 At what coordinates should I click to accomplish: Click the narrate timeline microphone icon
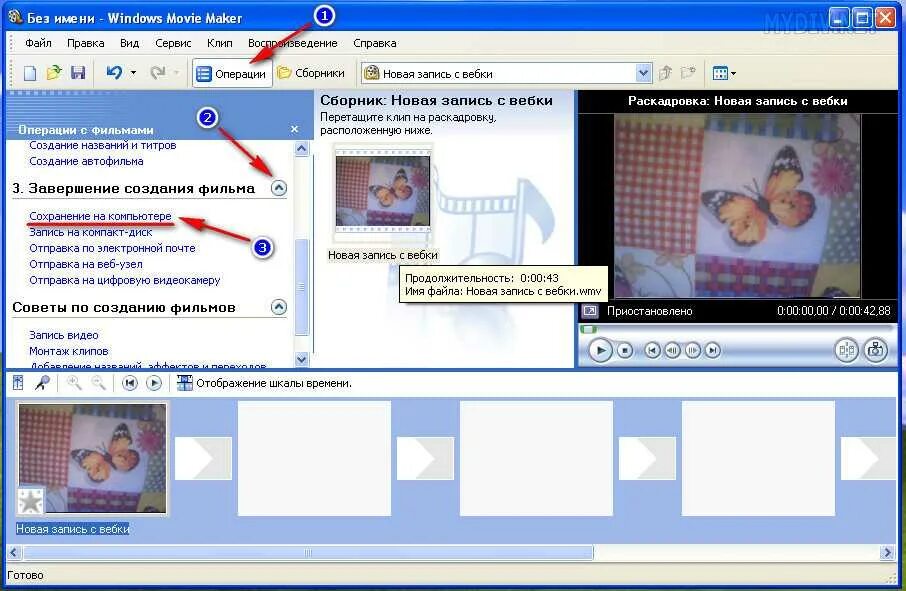(42, 383)
